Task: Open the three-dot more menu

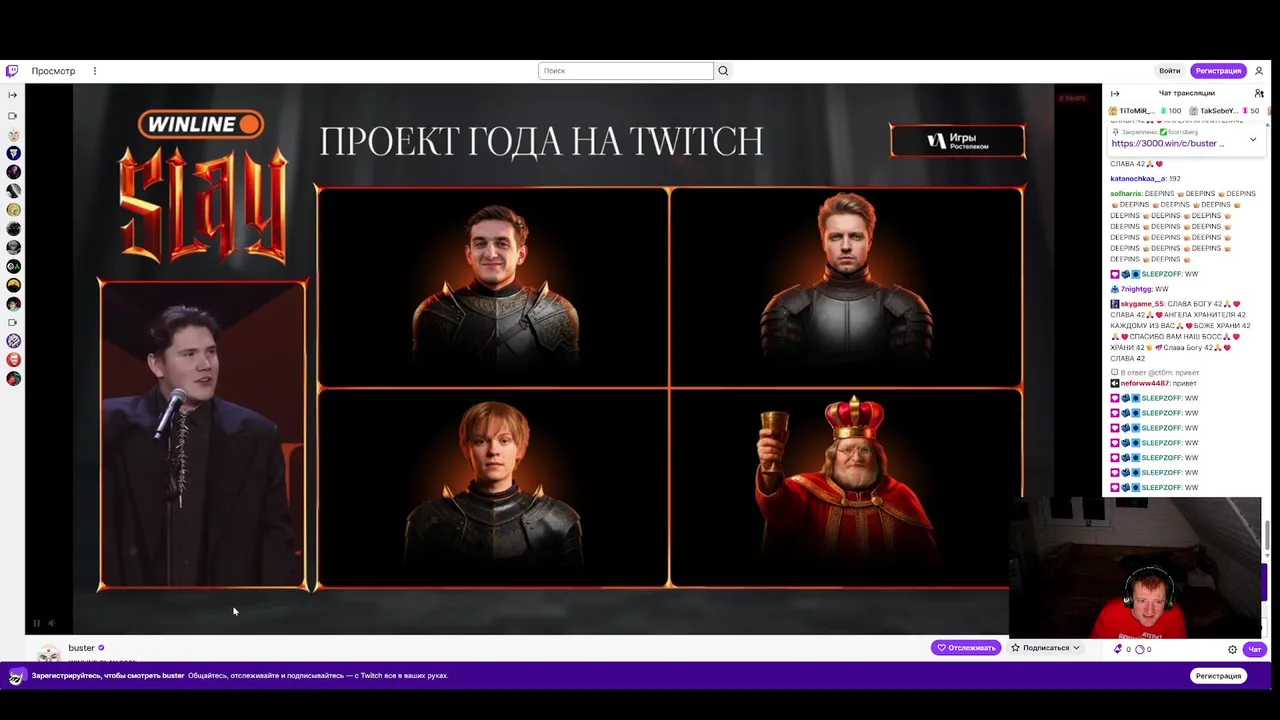Action: [x=95, y=71]
